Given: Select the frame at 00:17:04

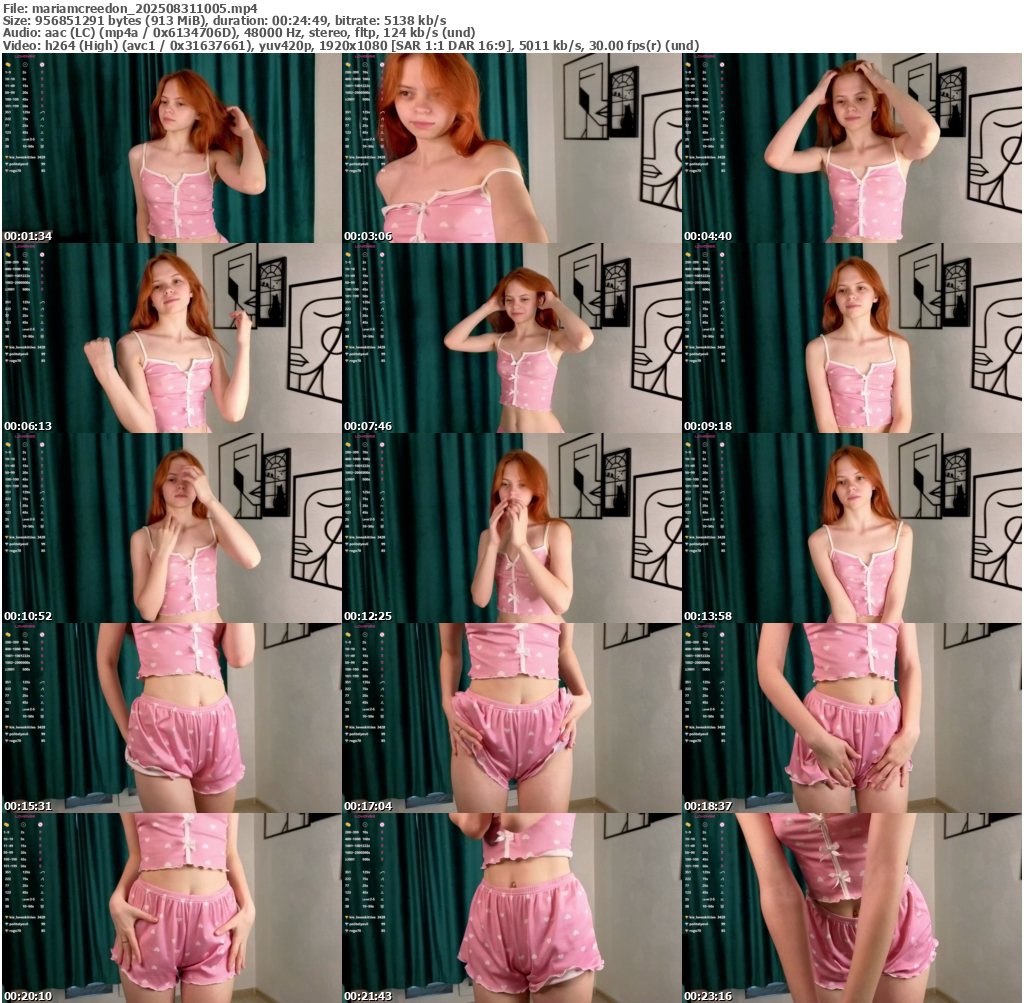Looking at the screenshot, I should click(511, 718).
